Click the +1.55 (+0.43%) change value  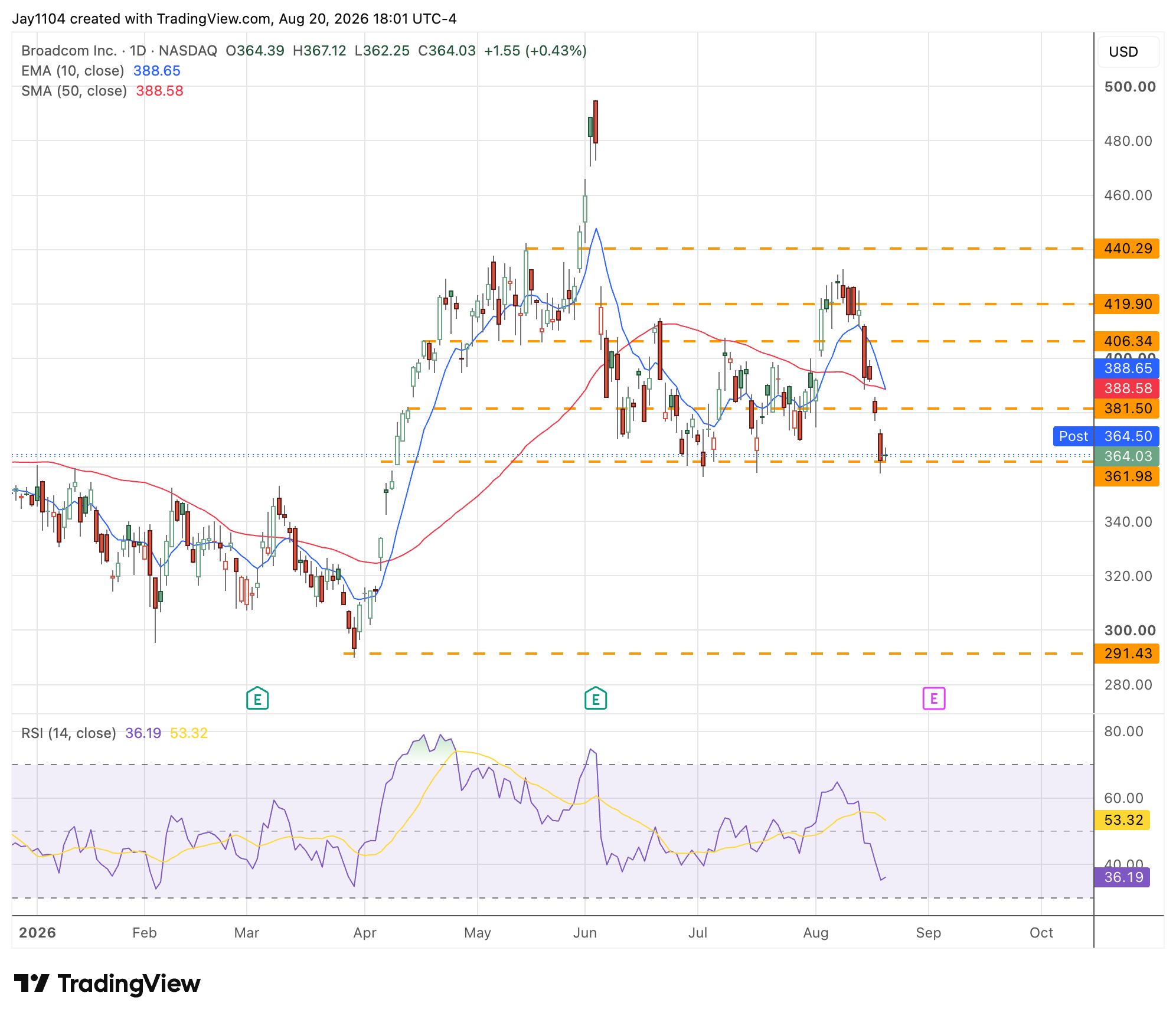(535, 51)
